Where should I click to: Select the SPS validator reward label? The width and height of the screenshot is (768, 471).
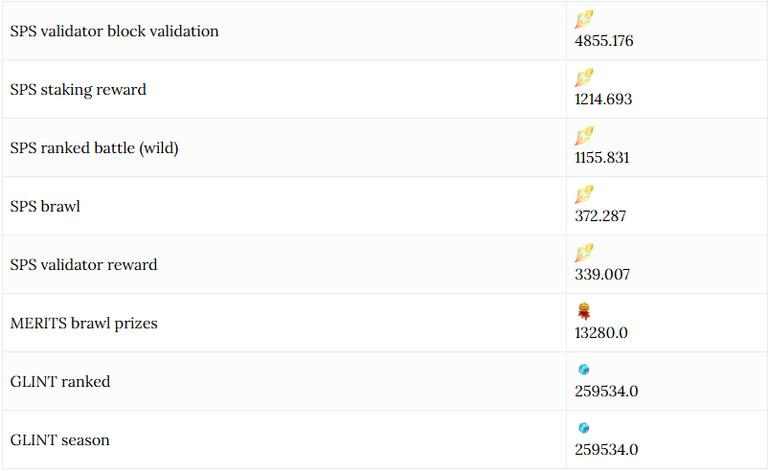point(83,265)
